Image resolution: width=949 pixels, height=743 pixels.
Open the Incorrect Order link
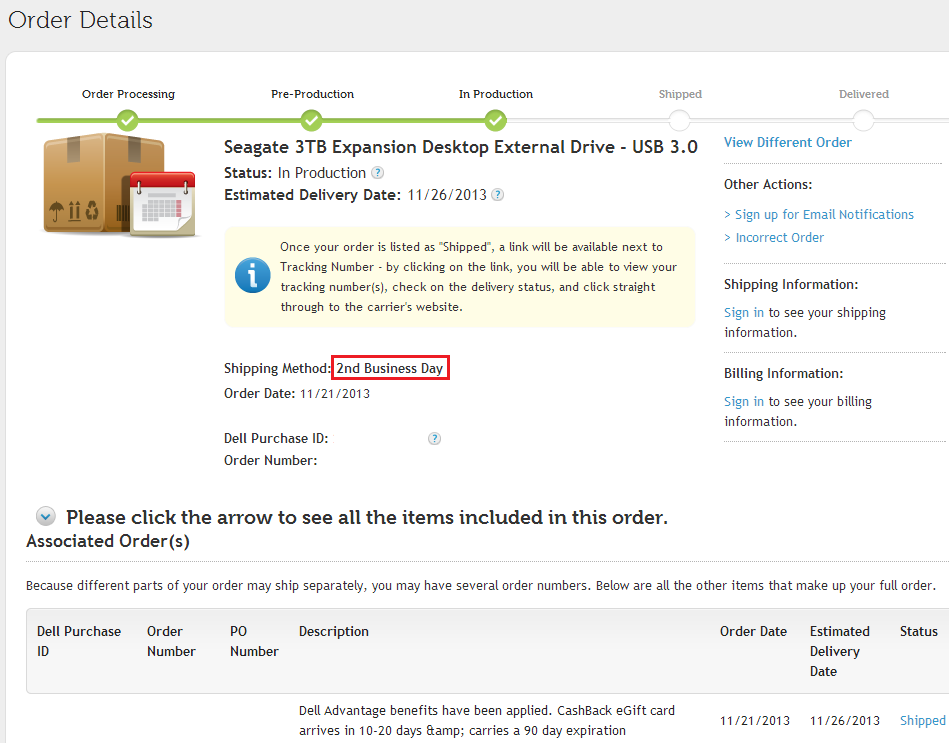(779, 237)
